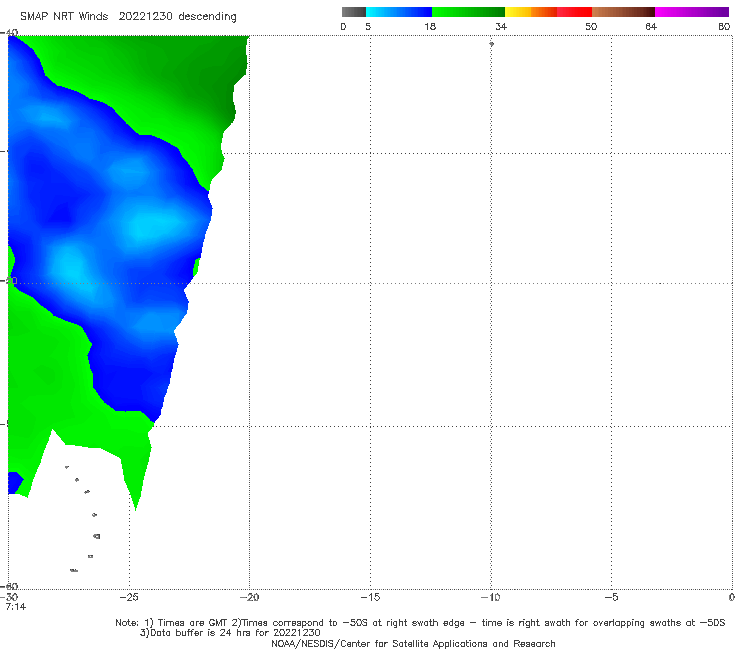Click the '-60' latitude label at bottom left
This screenshot has height=650, width=740.
(x=9, y=586)
